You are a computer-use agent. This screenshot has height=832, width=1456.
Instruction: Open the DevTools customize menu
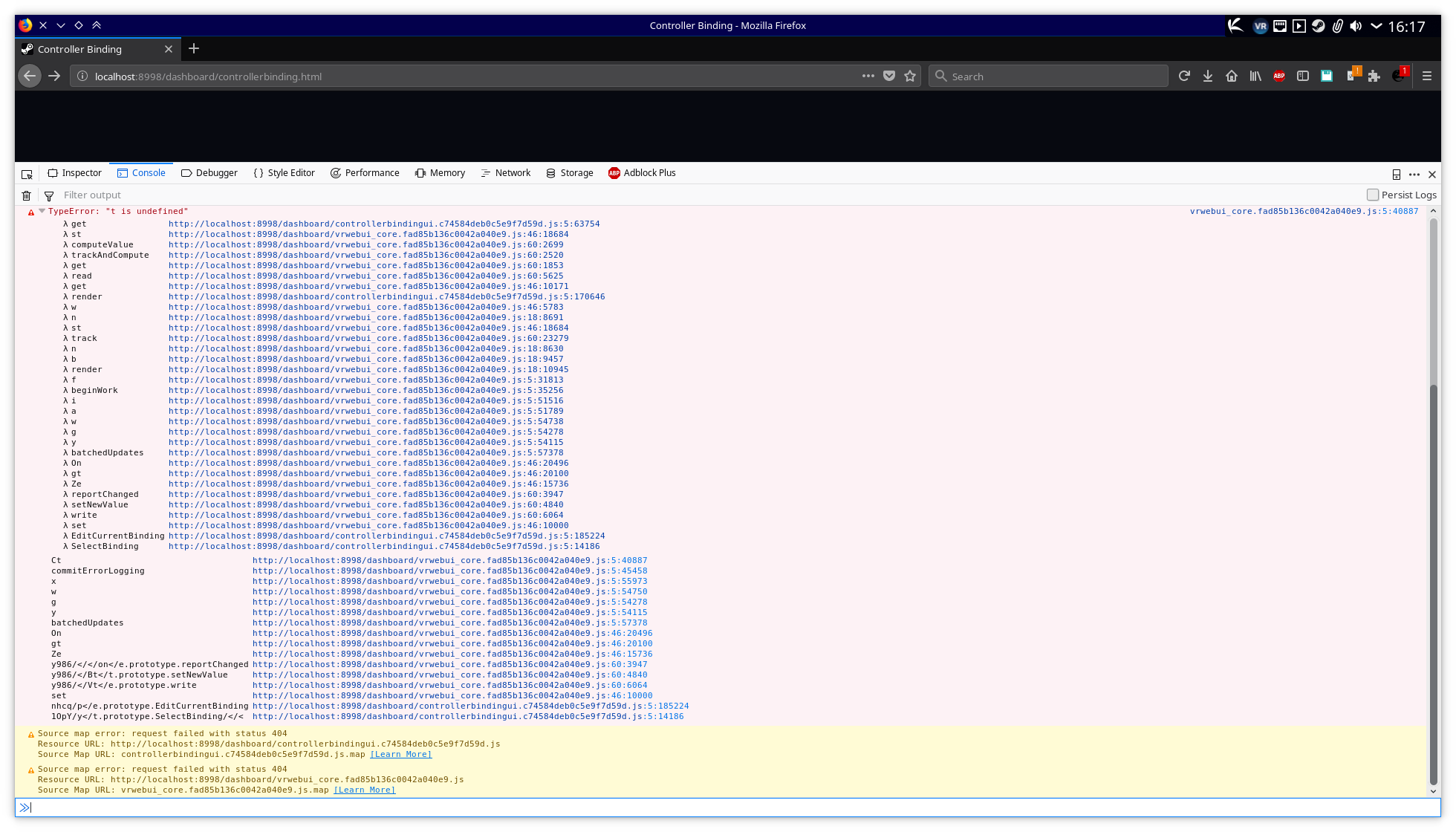[1414, 174]
